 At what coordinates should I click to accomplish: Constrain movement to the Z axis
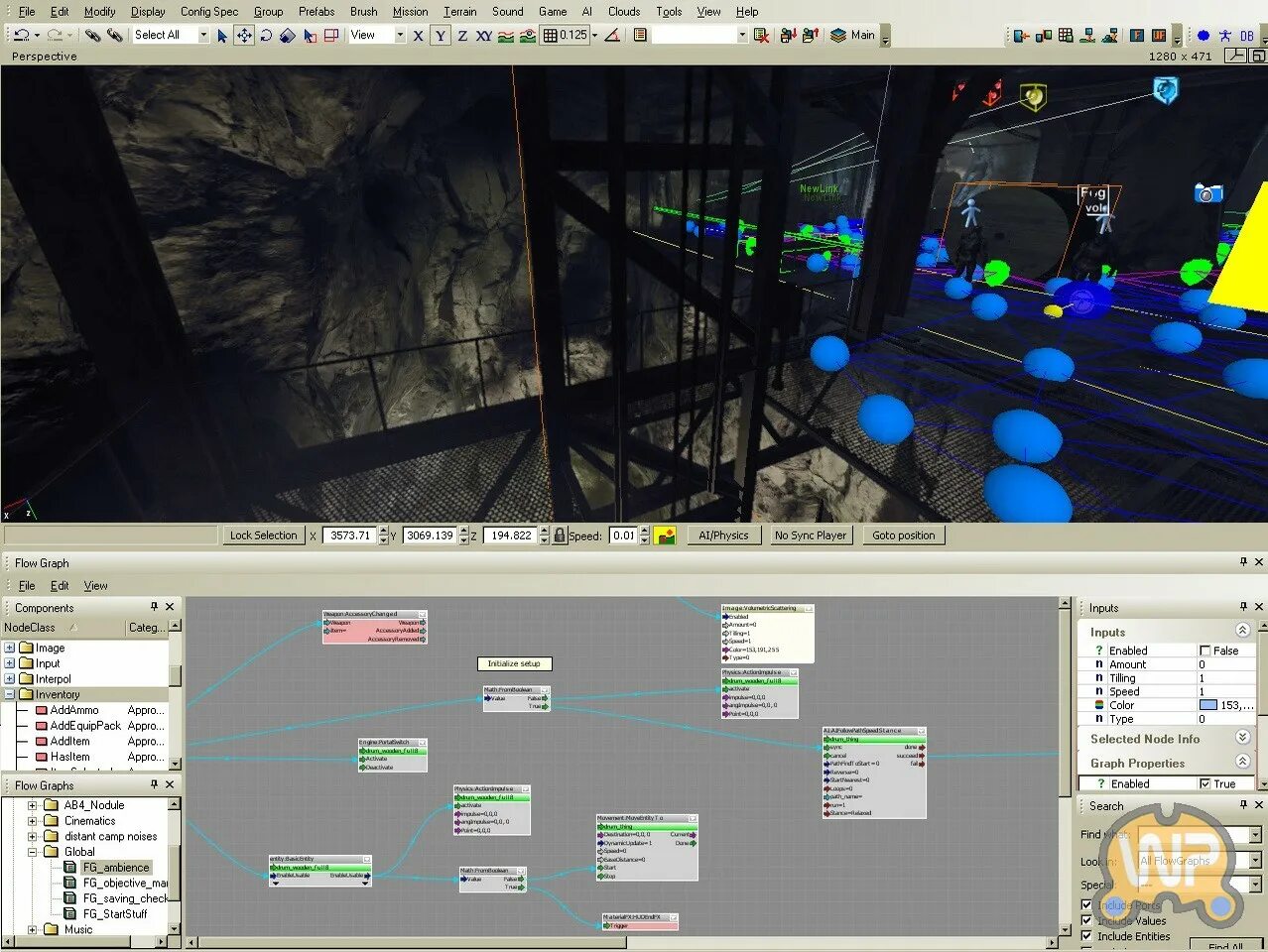tap(461, 35)
